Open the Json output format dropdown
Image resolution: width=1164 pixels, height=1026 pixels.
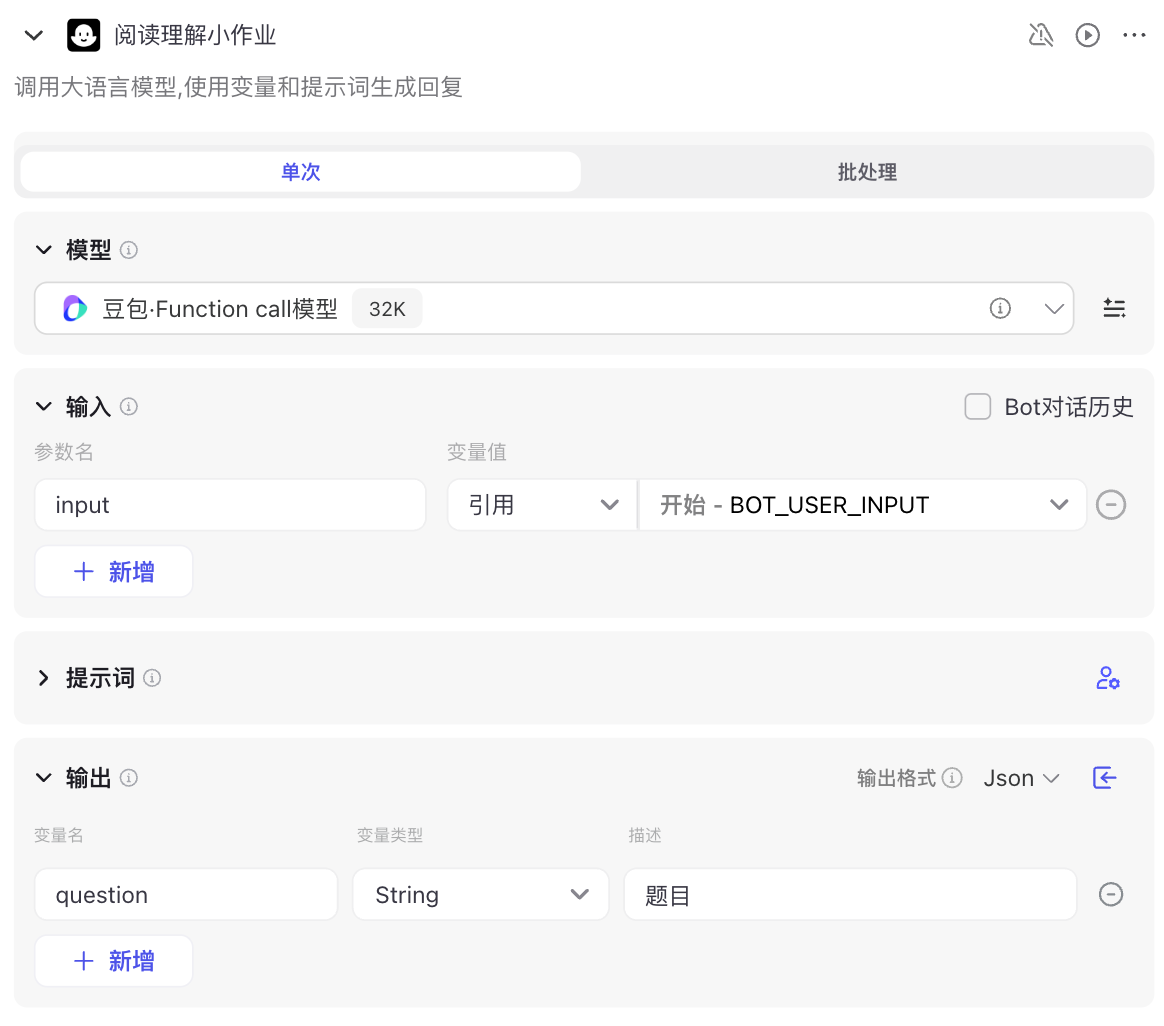coord(1021,778)
